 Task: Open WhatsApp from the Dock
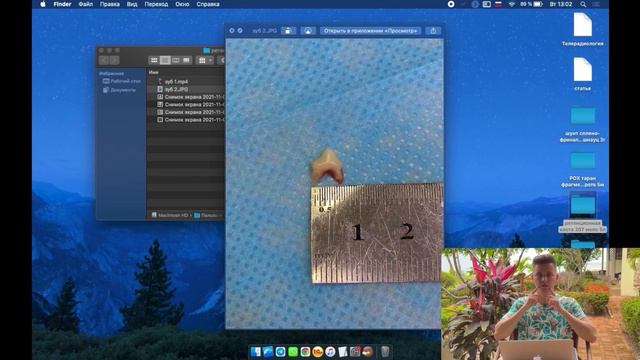[293, 351]
